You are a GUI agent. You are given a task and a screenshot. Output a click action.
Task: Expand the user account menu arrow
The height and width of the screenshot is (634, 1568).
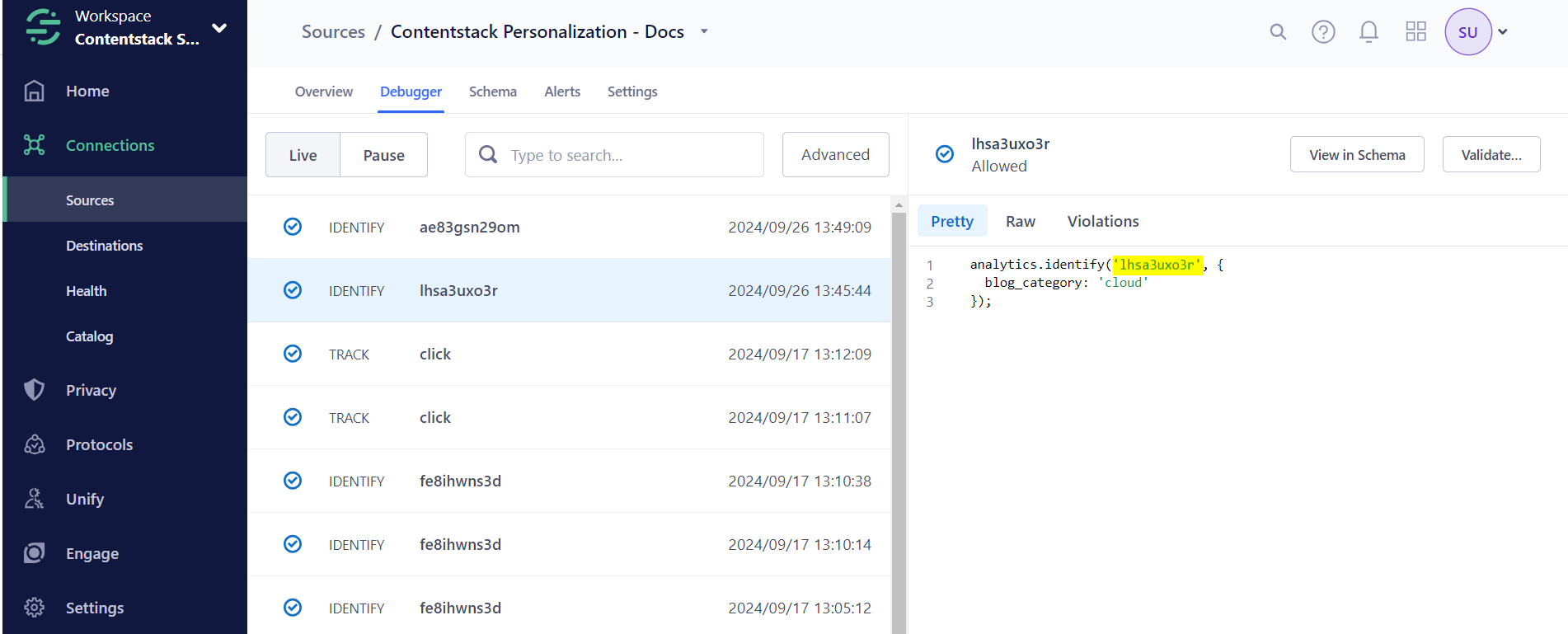coord(1503,32)
